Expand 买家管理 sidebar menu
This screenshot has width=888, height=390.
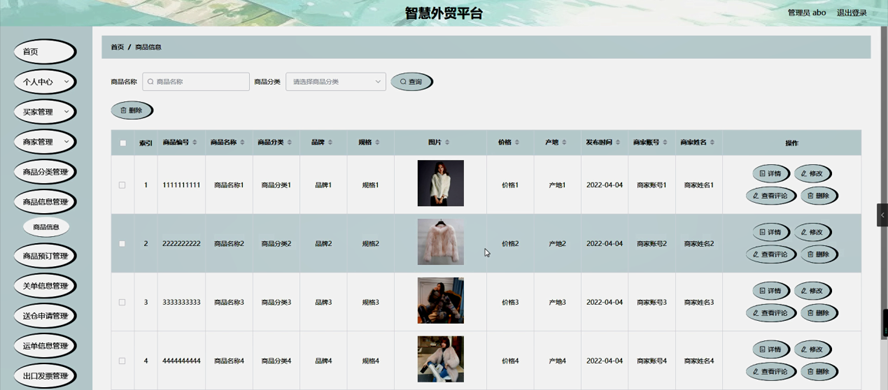(x=45, y=112)
